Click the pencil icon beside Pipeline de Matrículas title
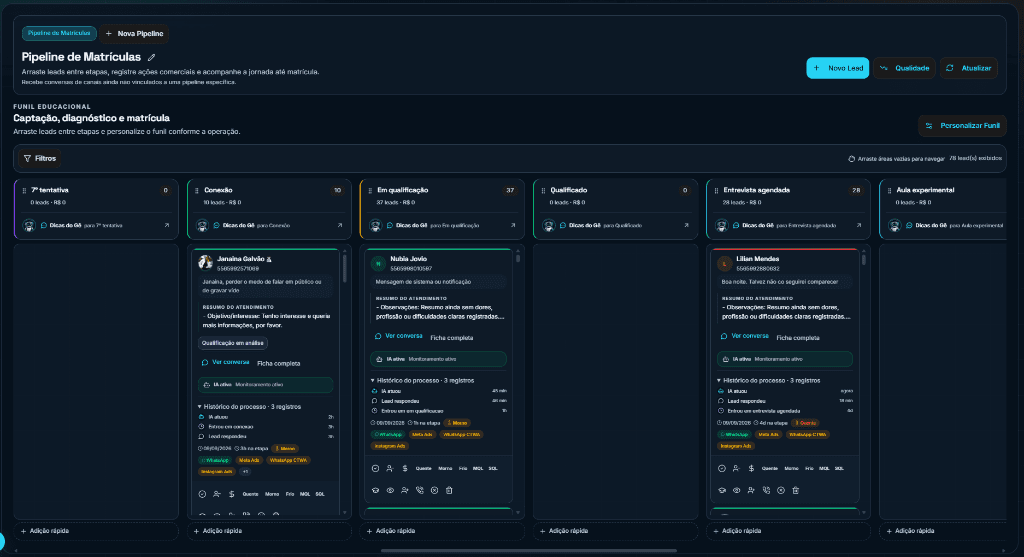This screenshot has width=1024, height=557. [x=152, y=57]
